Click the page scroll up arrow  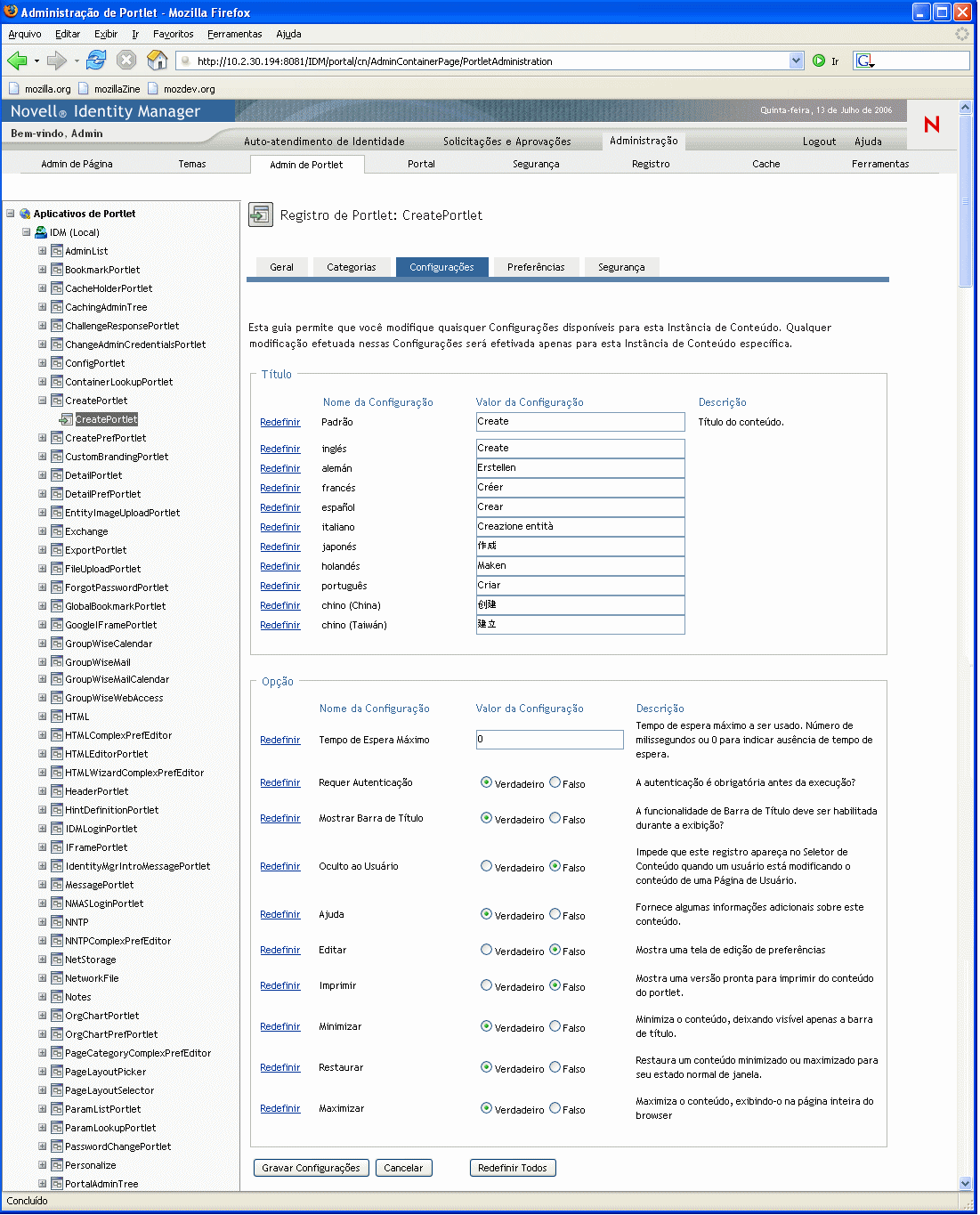pos(966,107)
